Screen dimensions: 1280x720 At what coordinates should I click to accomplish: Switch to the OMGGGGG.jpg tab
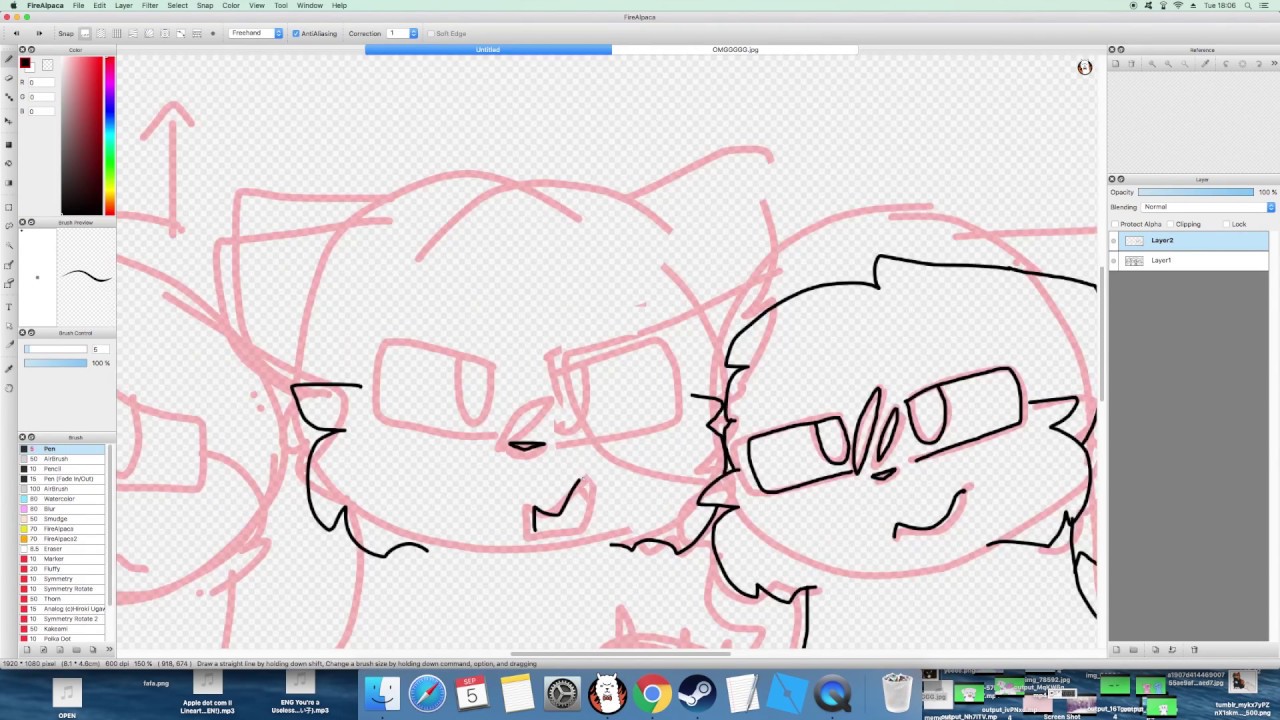click(735, 49)
